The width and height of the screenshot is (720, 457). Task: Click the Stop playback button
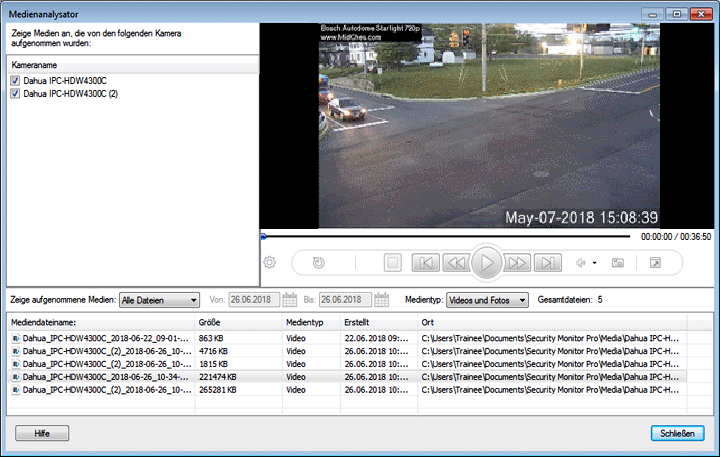click(393, 263)
